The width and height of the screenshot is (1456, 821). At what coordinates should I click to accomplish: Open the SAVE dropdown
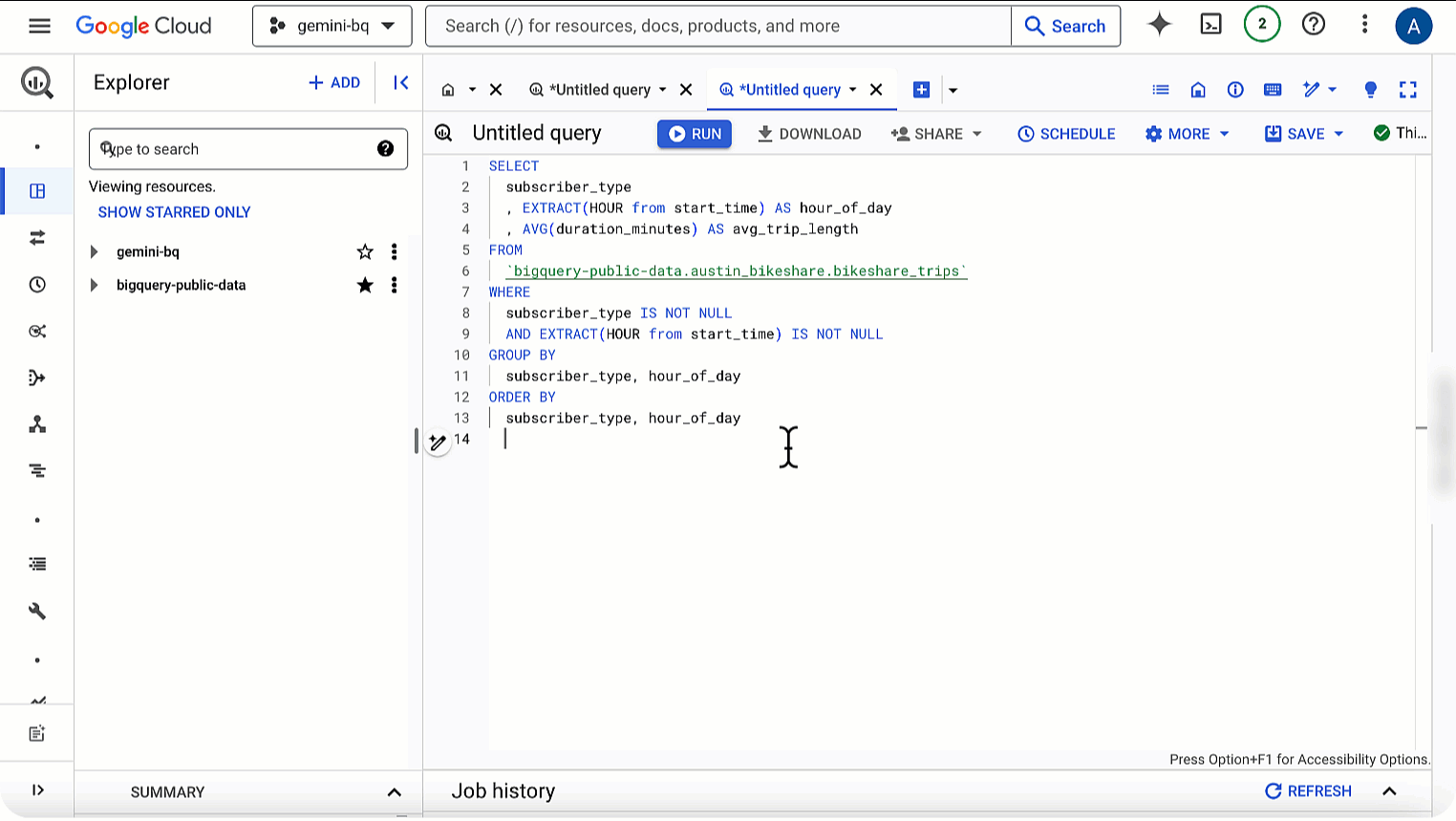point(1304,134)
